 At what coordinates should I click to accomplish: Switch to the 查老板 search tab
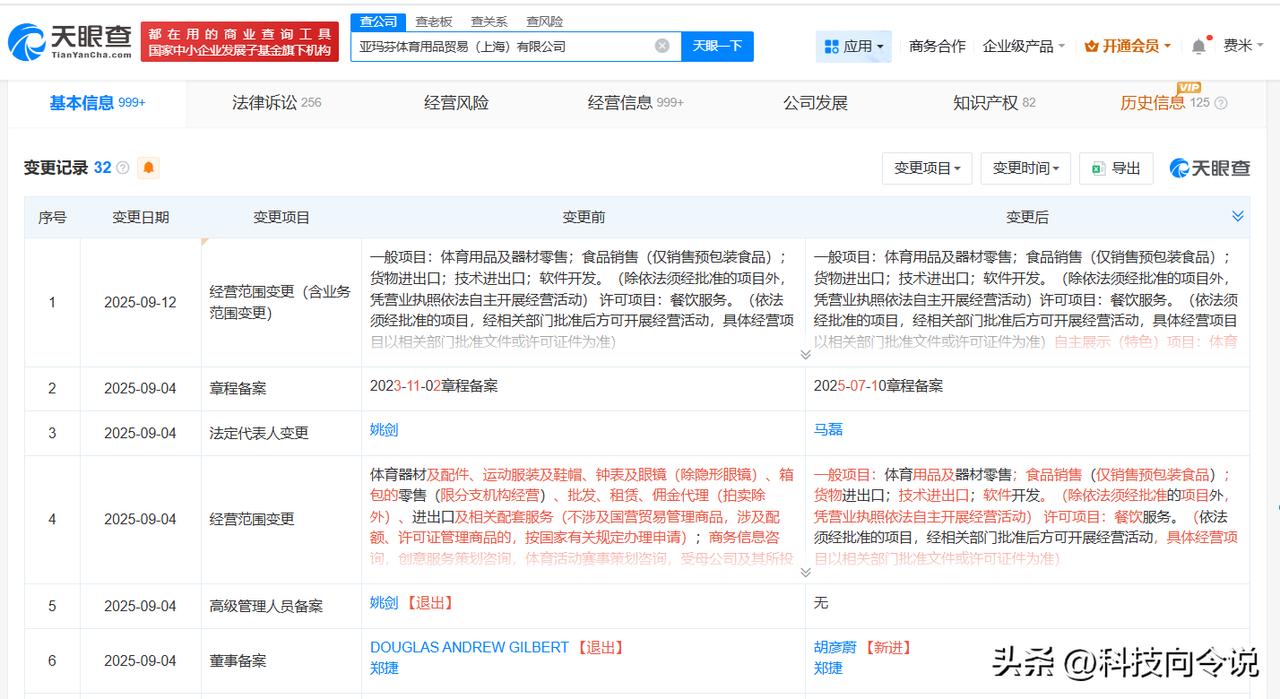coord(434,21)
